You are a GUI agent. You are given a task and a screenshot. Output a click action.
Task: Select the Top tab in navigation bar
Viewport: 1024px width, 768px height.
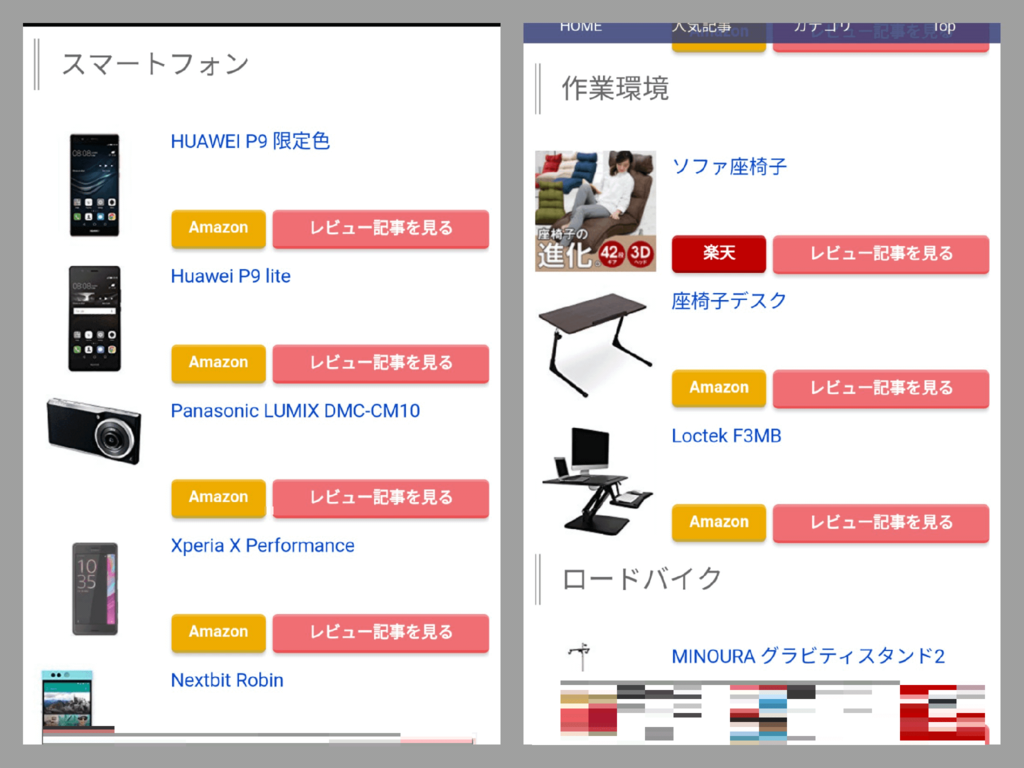[943, 27]
